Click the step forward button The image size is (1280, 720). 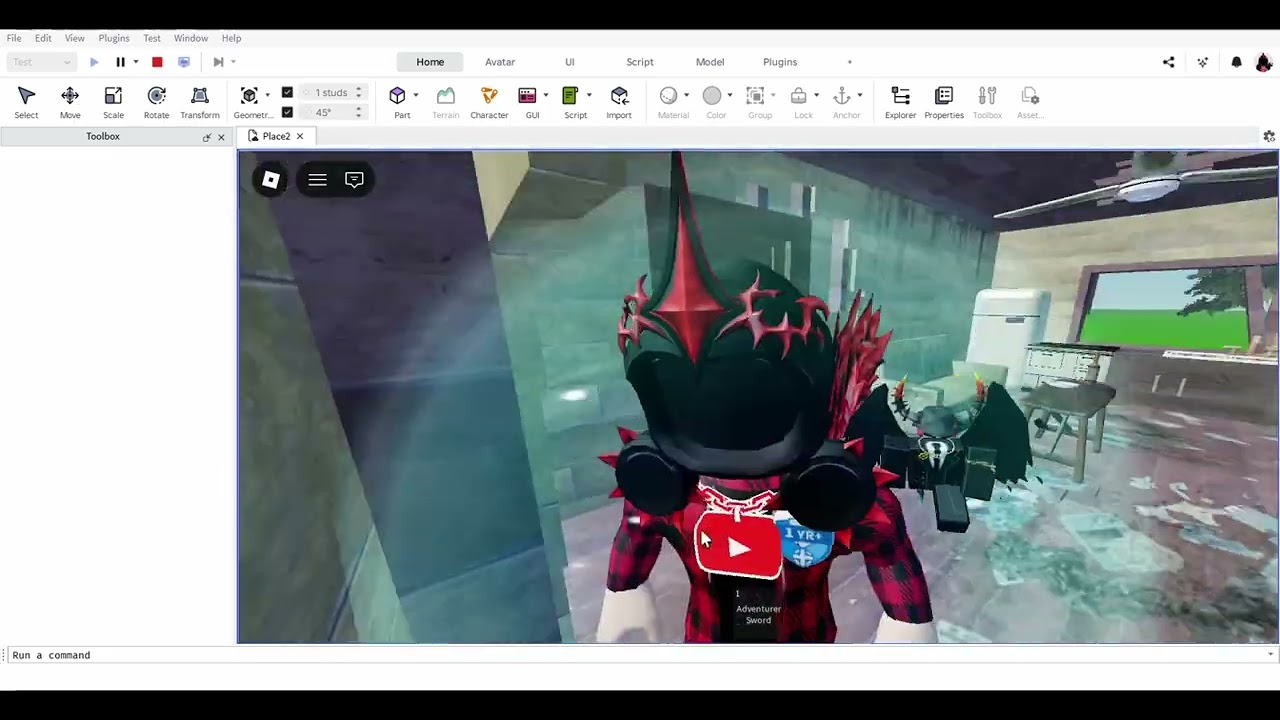218,62
